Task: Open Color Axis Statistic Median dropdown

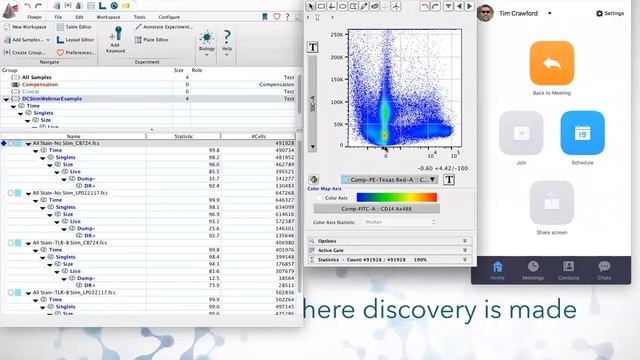Action: pos(400,222)
